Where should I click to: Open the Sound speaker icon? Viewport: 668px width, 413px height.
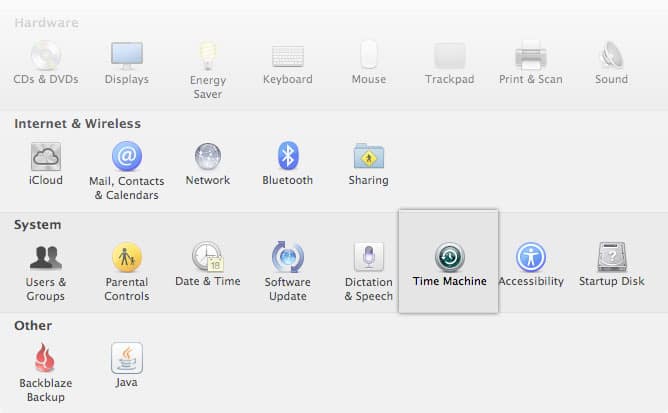point(611,55)
